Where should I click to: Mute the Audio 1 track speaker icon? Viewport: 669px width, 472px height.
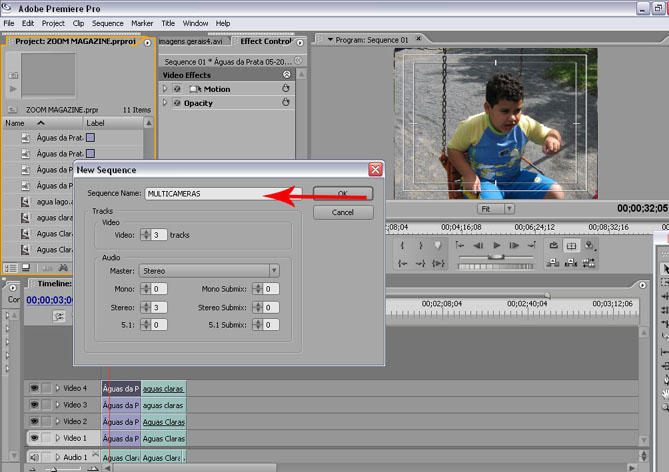coord(34,457)
